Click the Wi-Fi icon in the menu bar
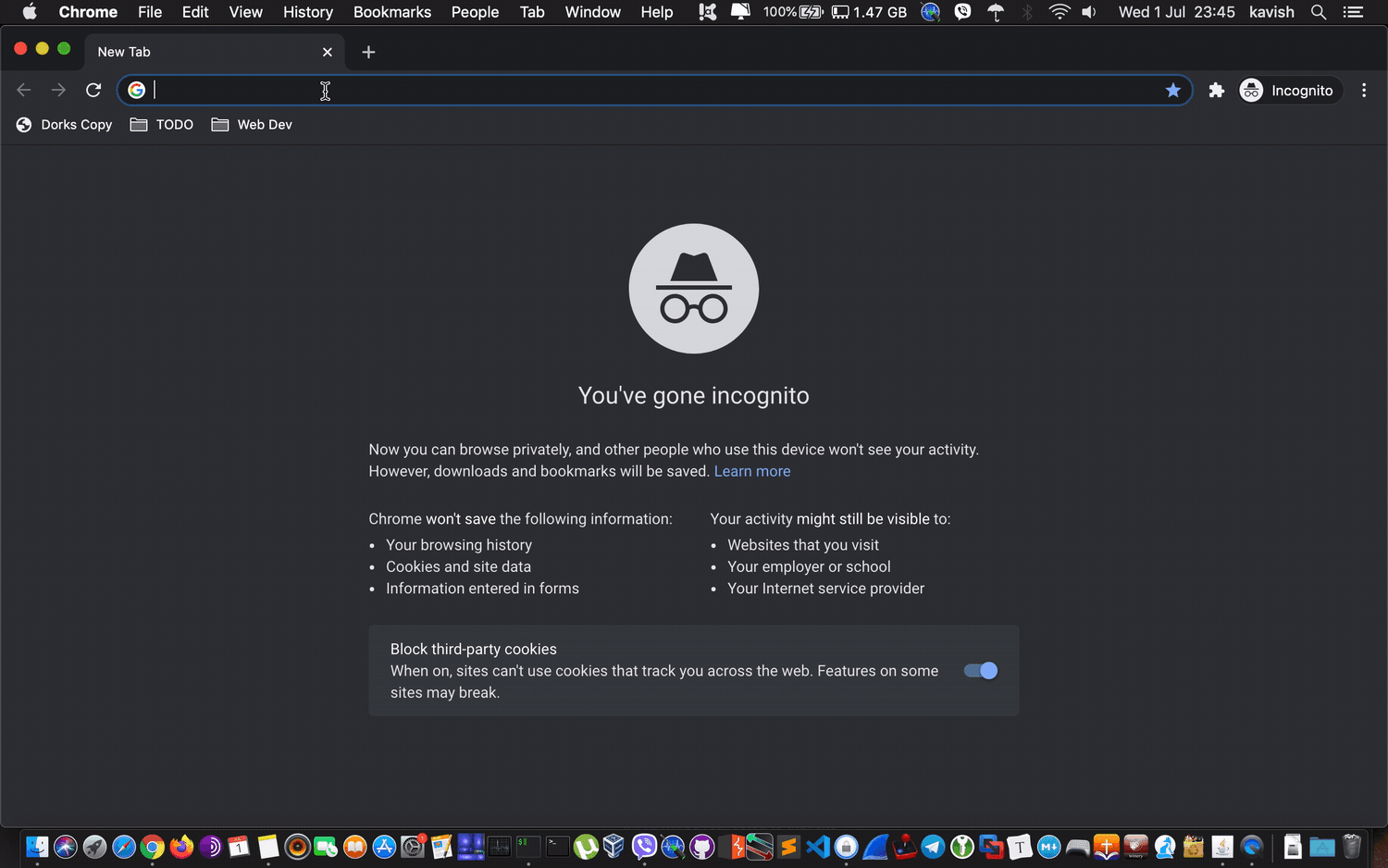 (1059, 12)
